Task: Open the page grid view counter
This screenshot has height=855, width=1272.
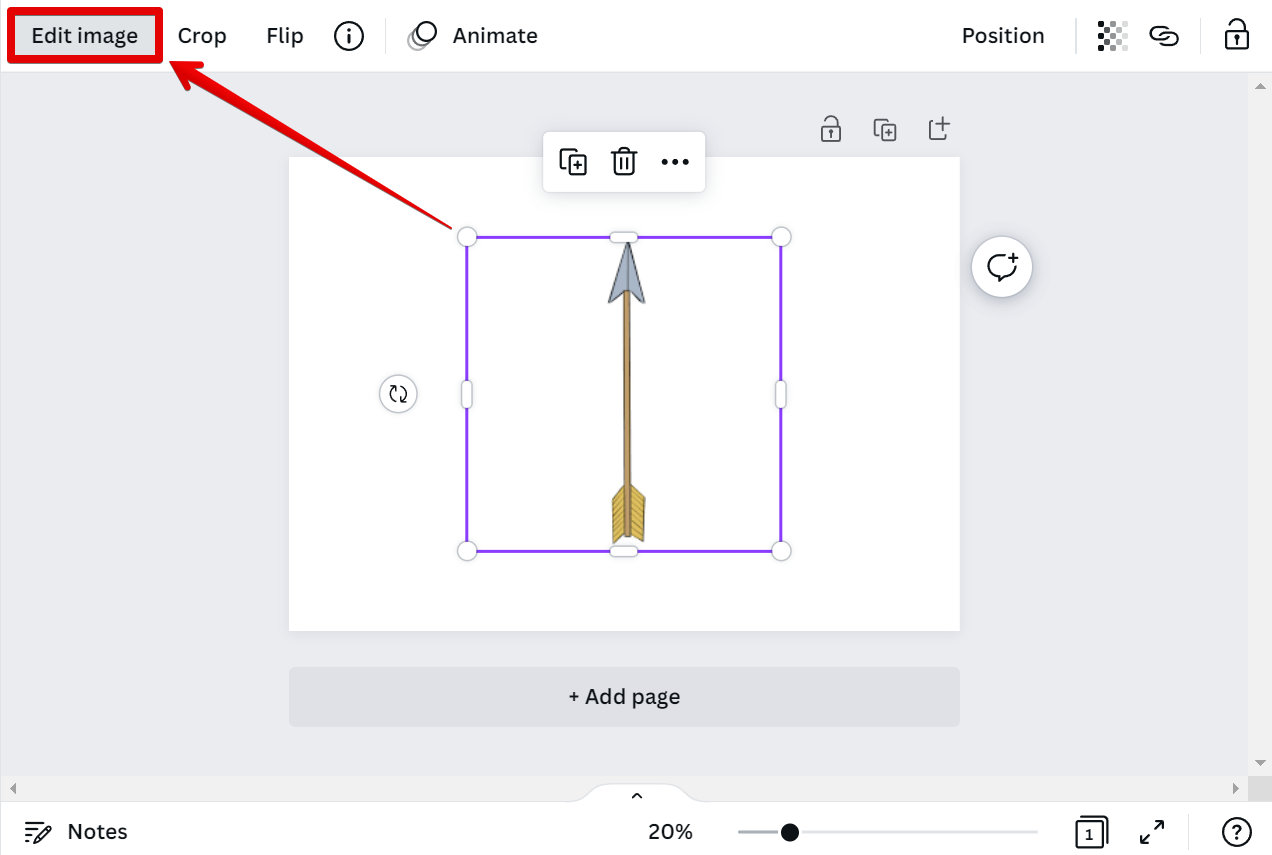Action: click(x=1091, y=832)
